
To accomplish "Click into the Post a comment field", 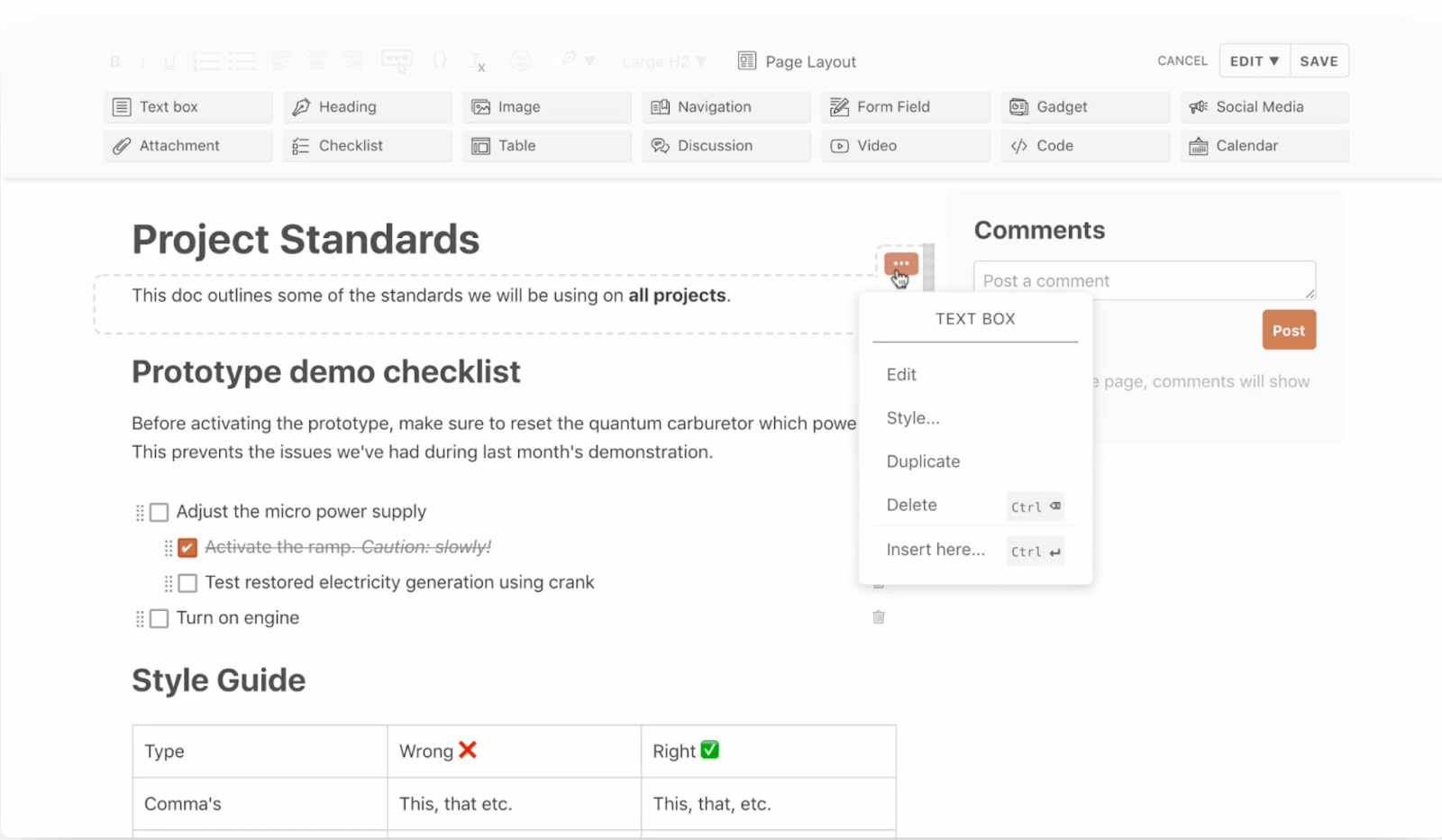I will pyautogui.click(x=1145, y=280).
